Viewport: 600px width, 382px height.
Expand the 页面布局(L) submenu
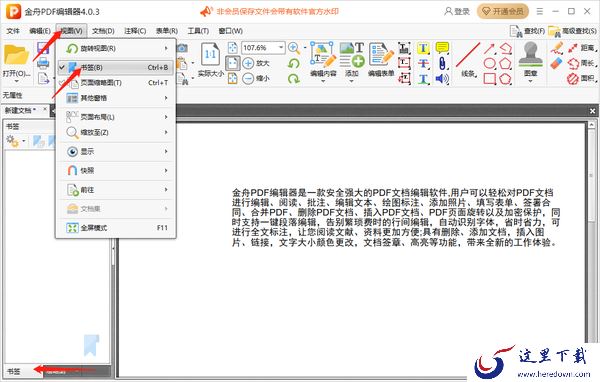coord(115,117)
